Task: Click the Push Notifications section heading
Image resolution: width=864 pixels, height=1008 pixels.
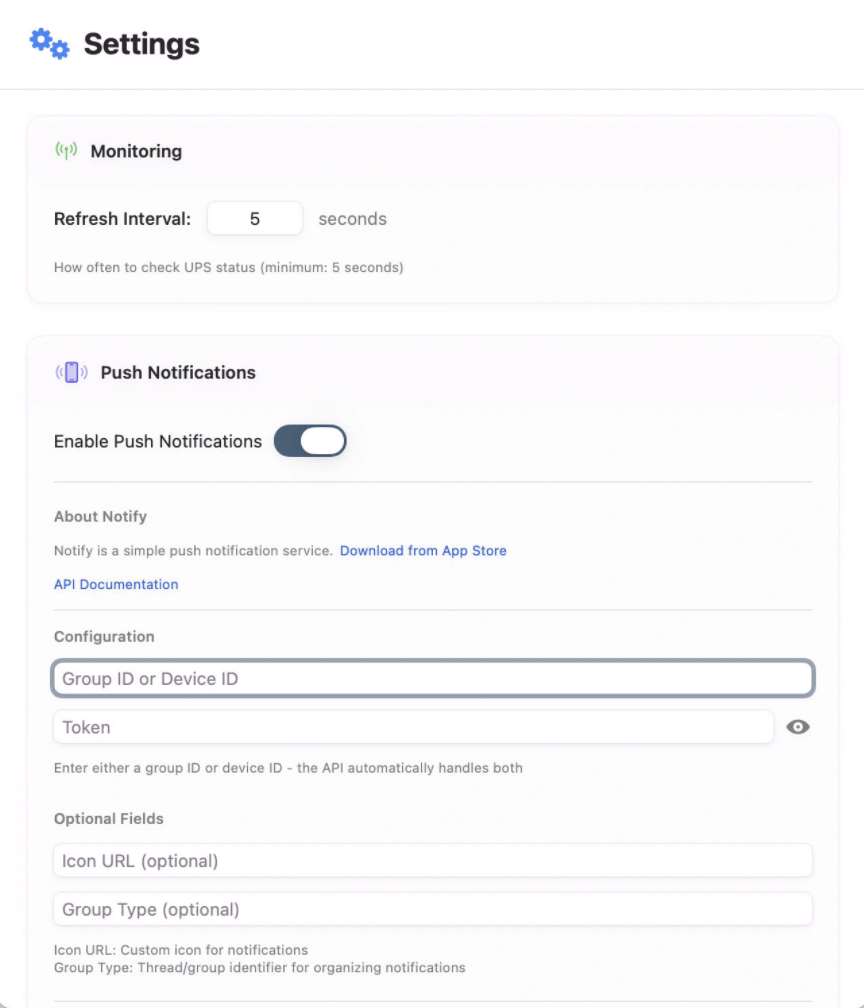Action: [x=178, y=373]
